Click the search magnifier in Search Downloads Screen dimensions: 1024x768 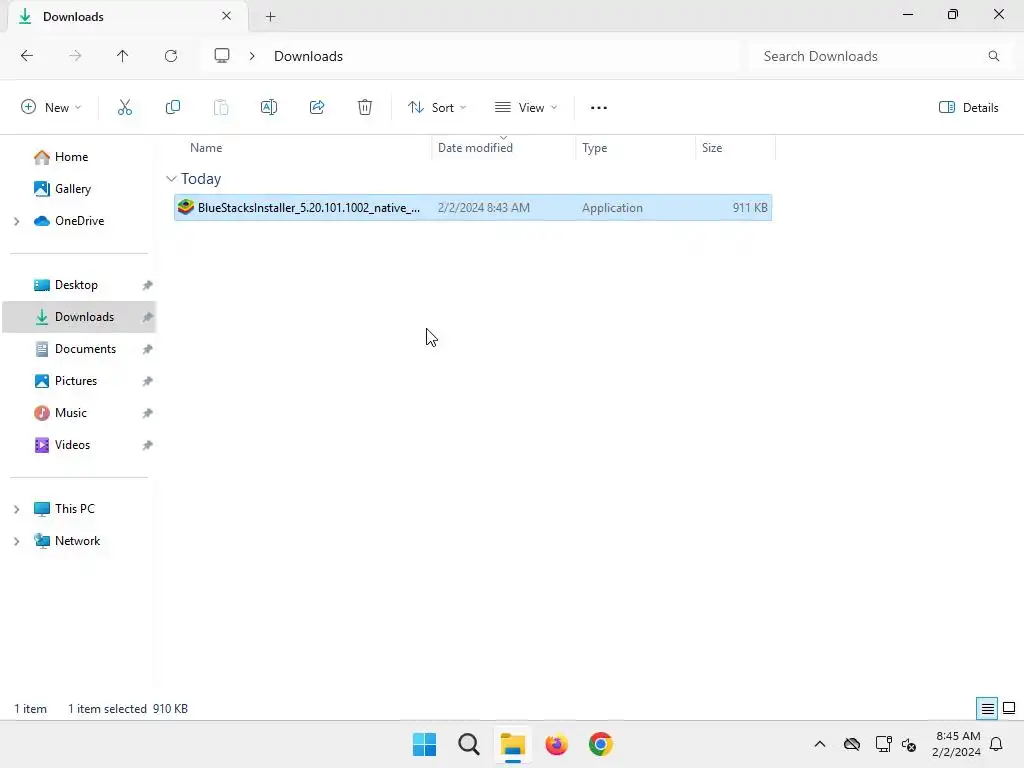point(993,56)
